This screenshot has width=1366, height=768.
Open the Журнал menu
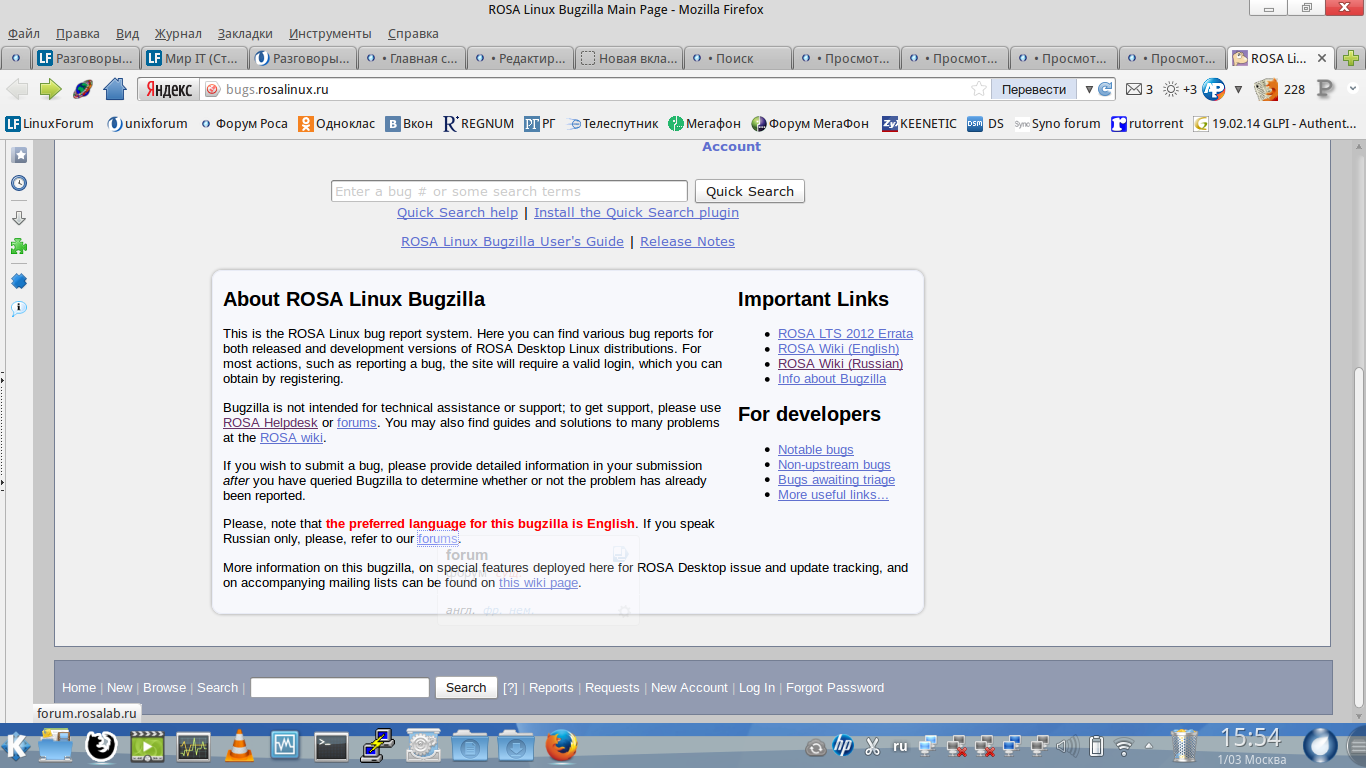(x=178, y=34)
